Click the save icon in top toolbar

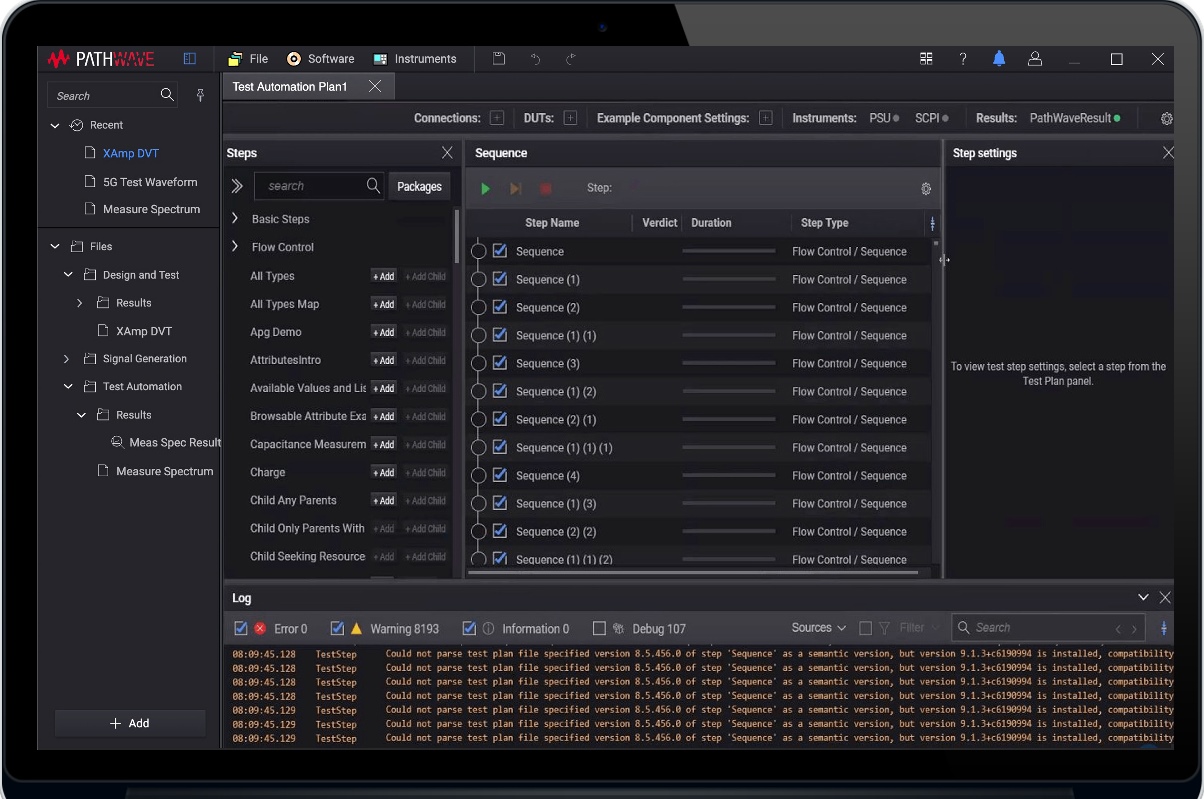coord(499,59)
